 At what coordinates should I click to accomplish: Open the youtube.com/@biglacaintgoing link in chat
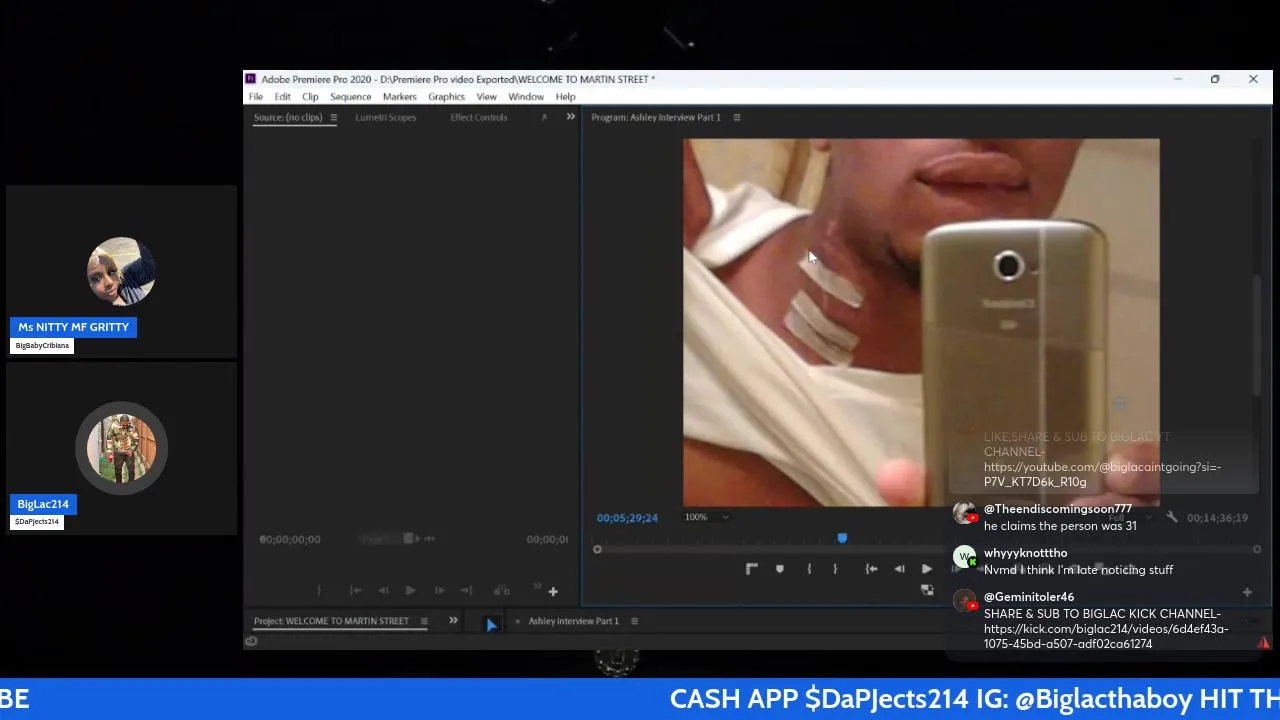1102,474
